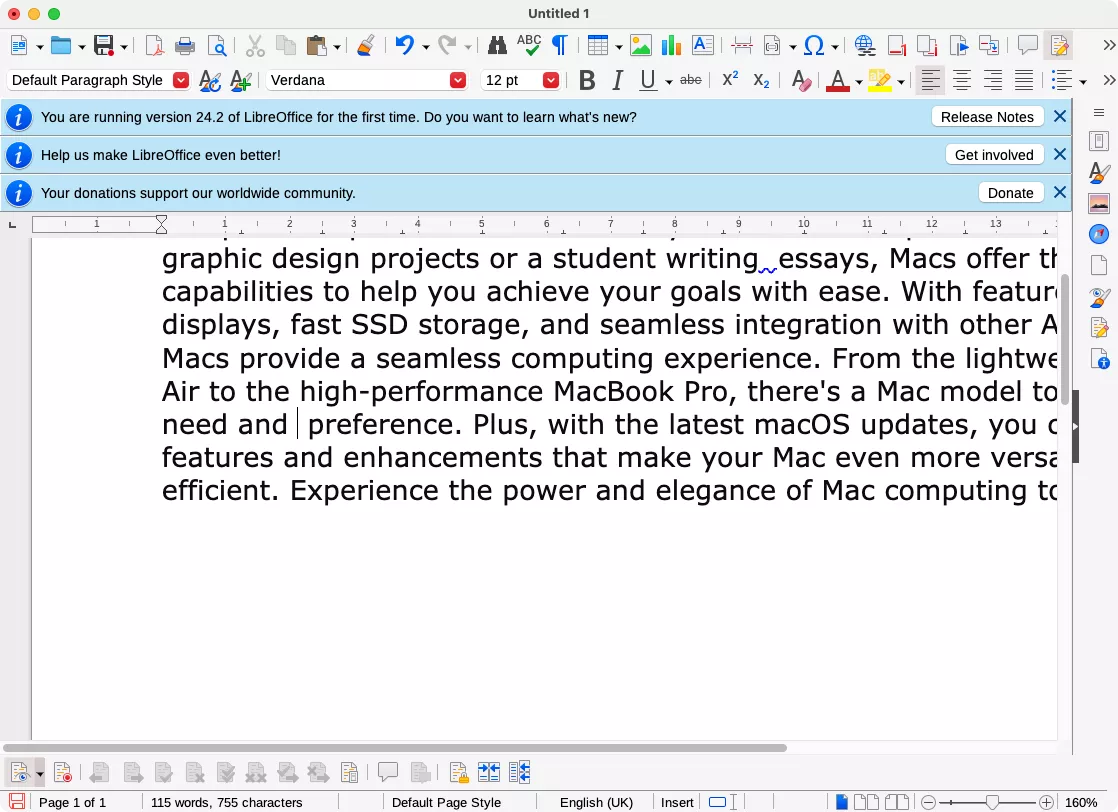The width and height of the screenshot is (1118, 812).
Task: Expand formatting toolbar overflow chevron
Action: 1109,81
